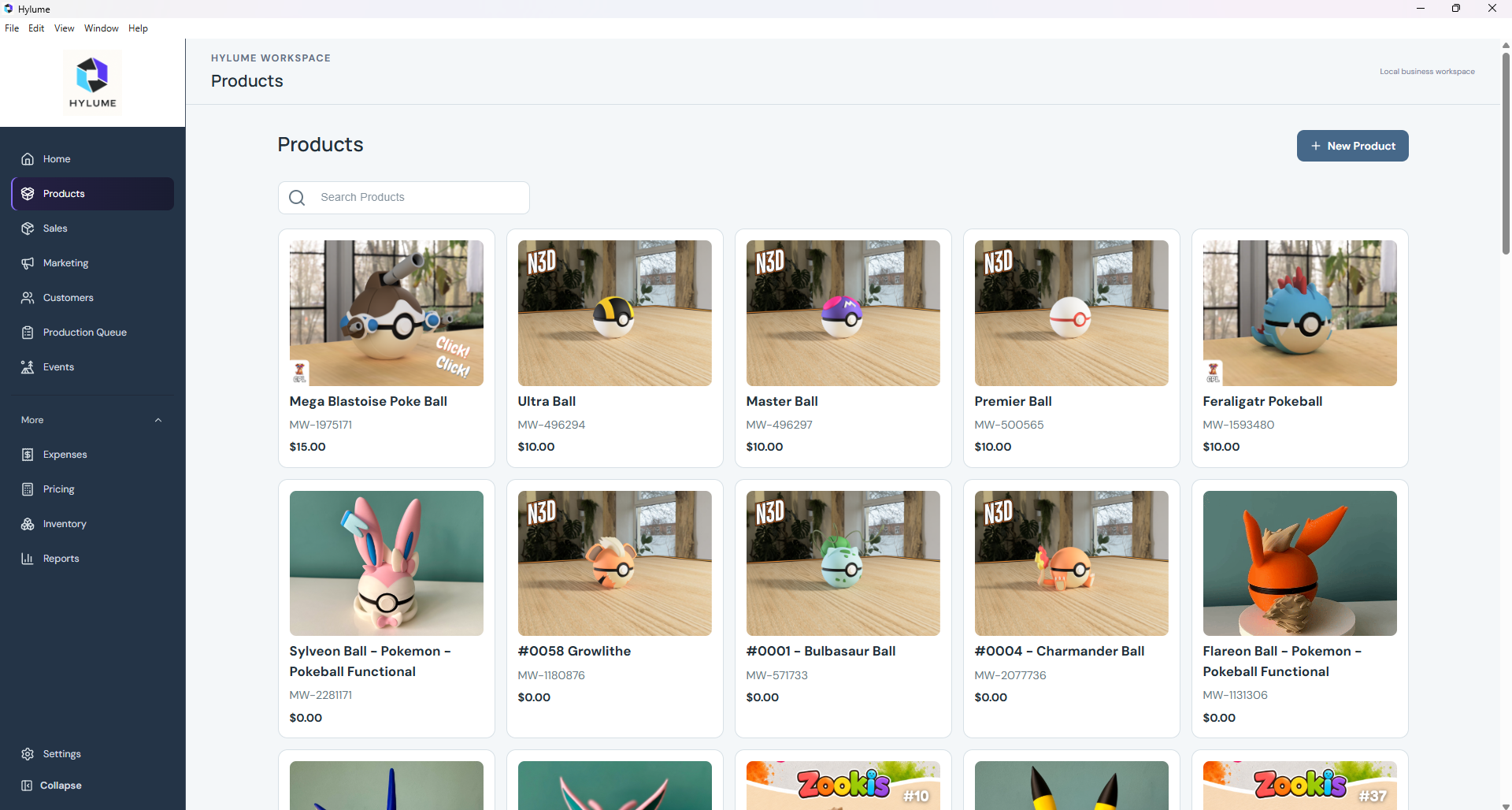This screenshot has height=810, width=1512.
Task: Click the #0001 - Bulbasaur Ball title
Action: pos(821,652)
